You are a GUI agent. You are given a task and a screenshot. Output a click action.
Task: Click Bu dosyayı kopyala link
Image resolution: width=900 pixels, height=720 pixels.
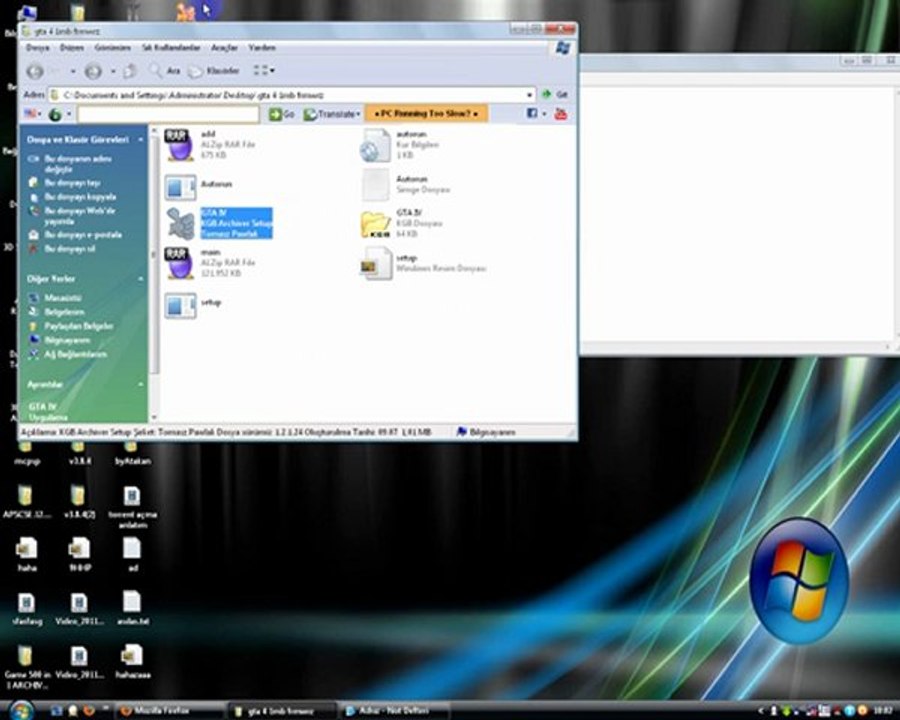[x=80, y=197]
